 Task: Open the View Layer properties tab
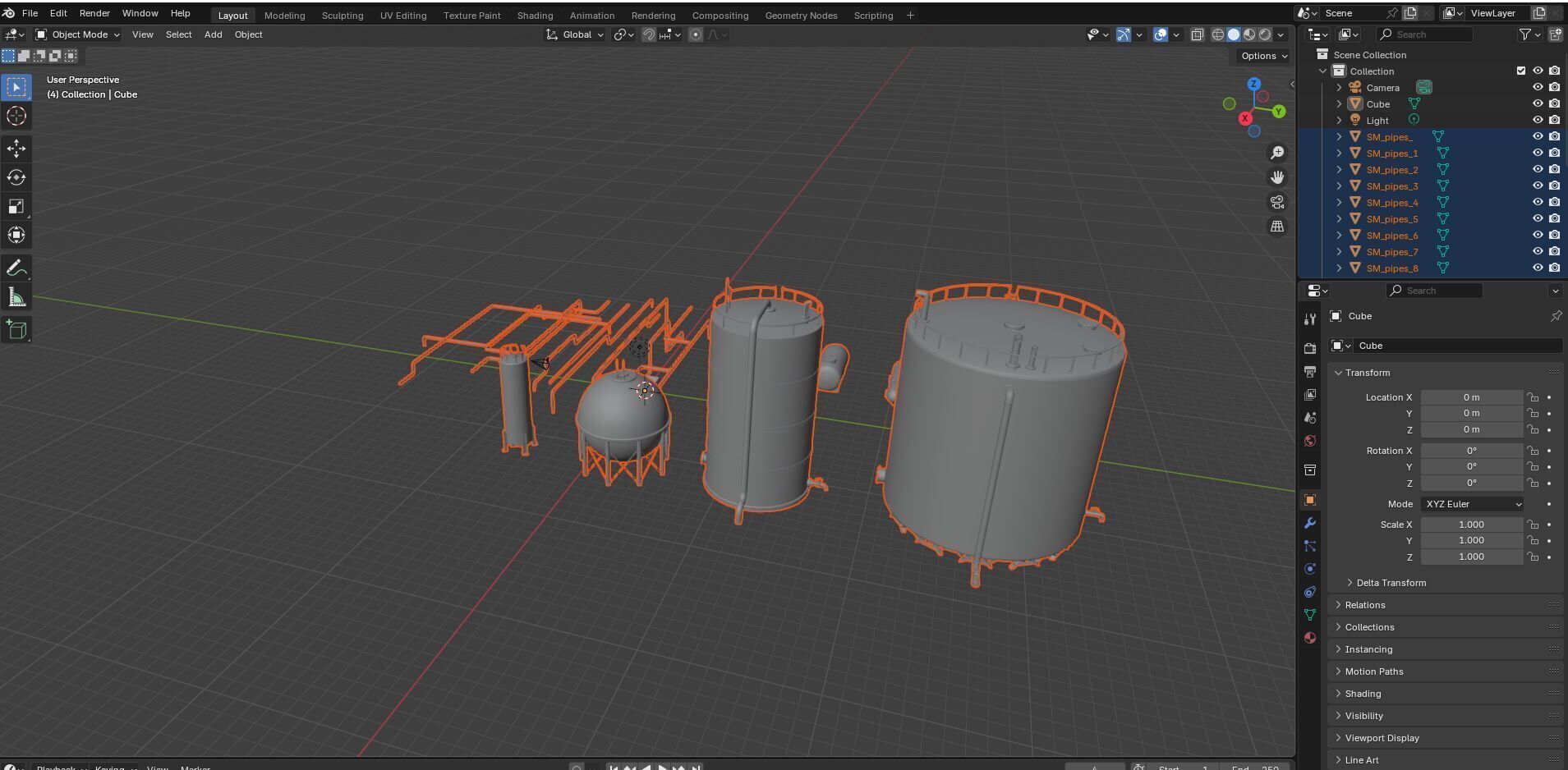[1310, 395]
